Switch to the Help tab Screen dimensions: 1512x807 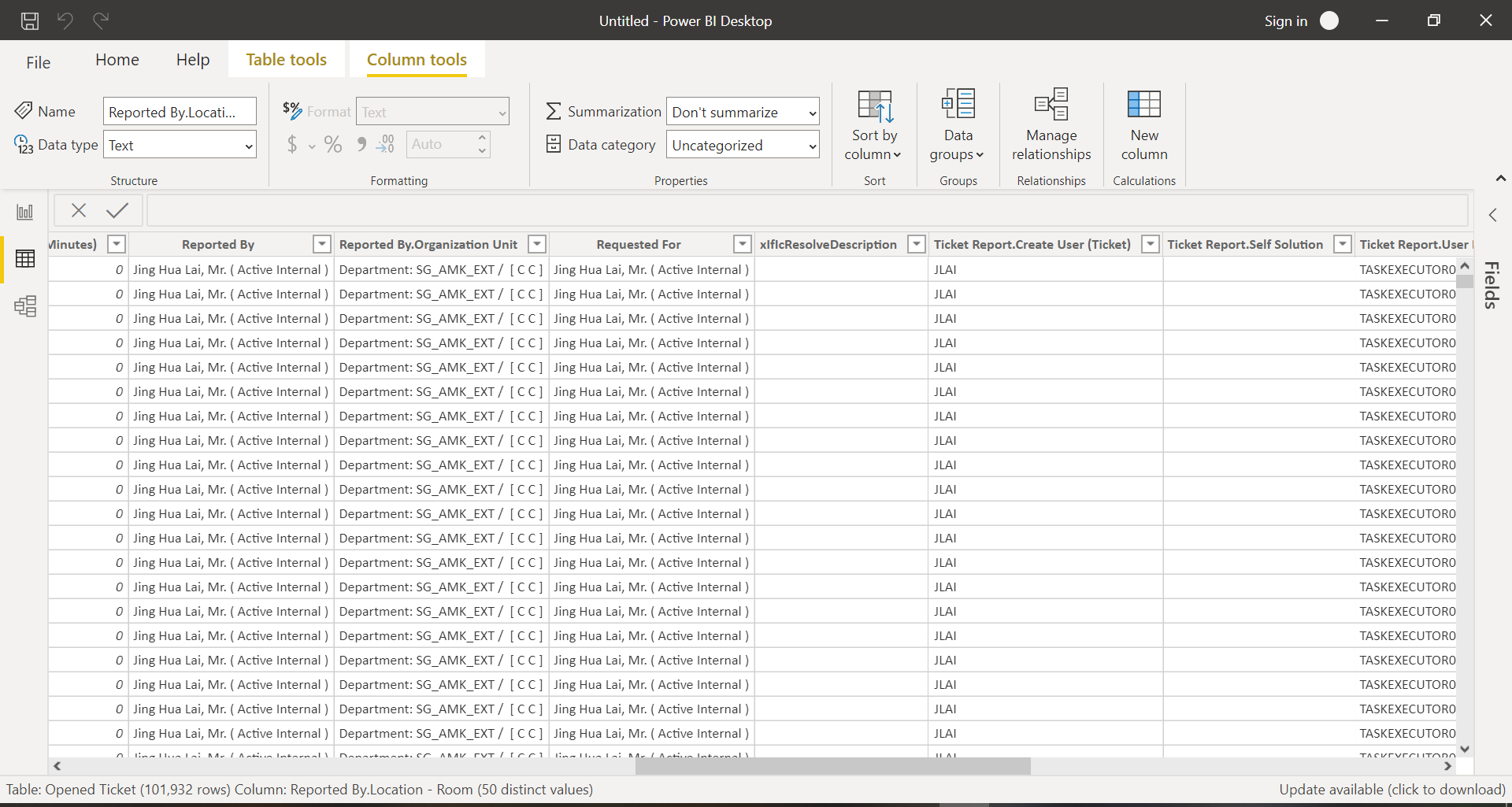click(x=193, y=60)
